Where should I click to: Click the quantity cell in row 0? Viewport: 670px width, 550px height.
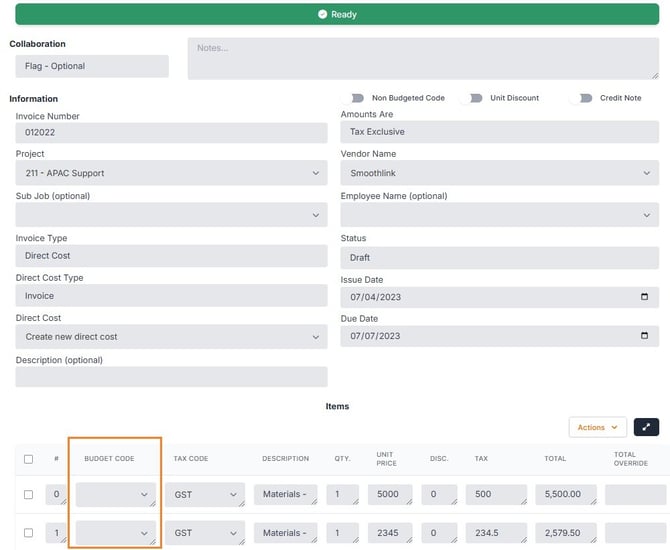(x=343, y=494)
